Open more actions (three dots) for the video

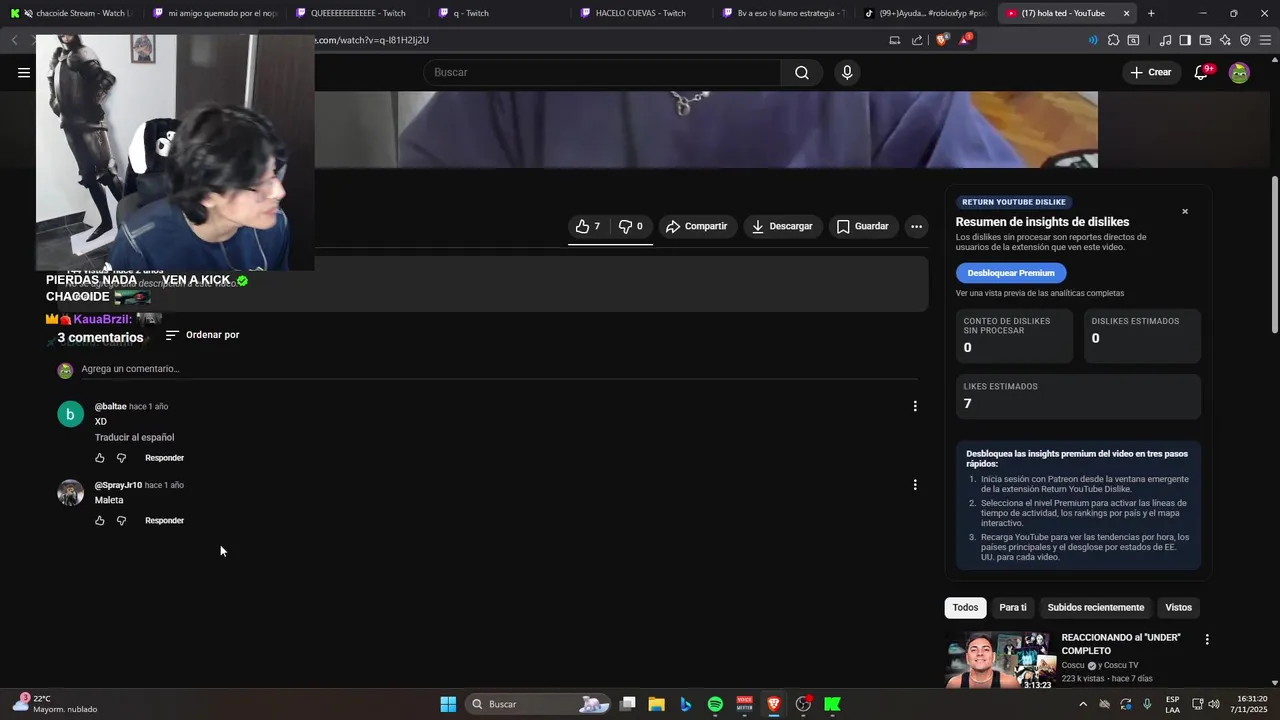(x=916, y=226)
